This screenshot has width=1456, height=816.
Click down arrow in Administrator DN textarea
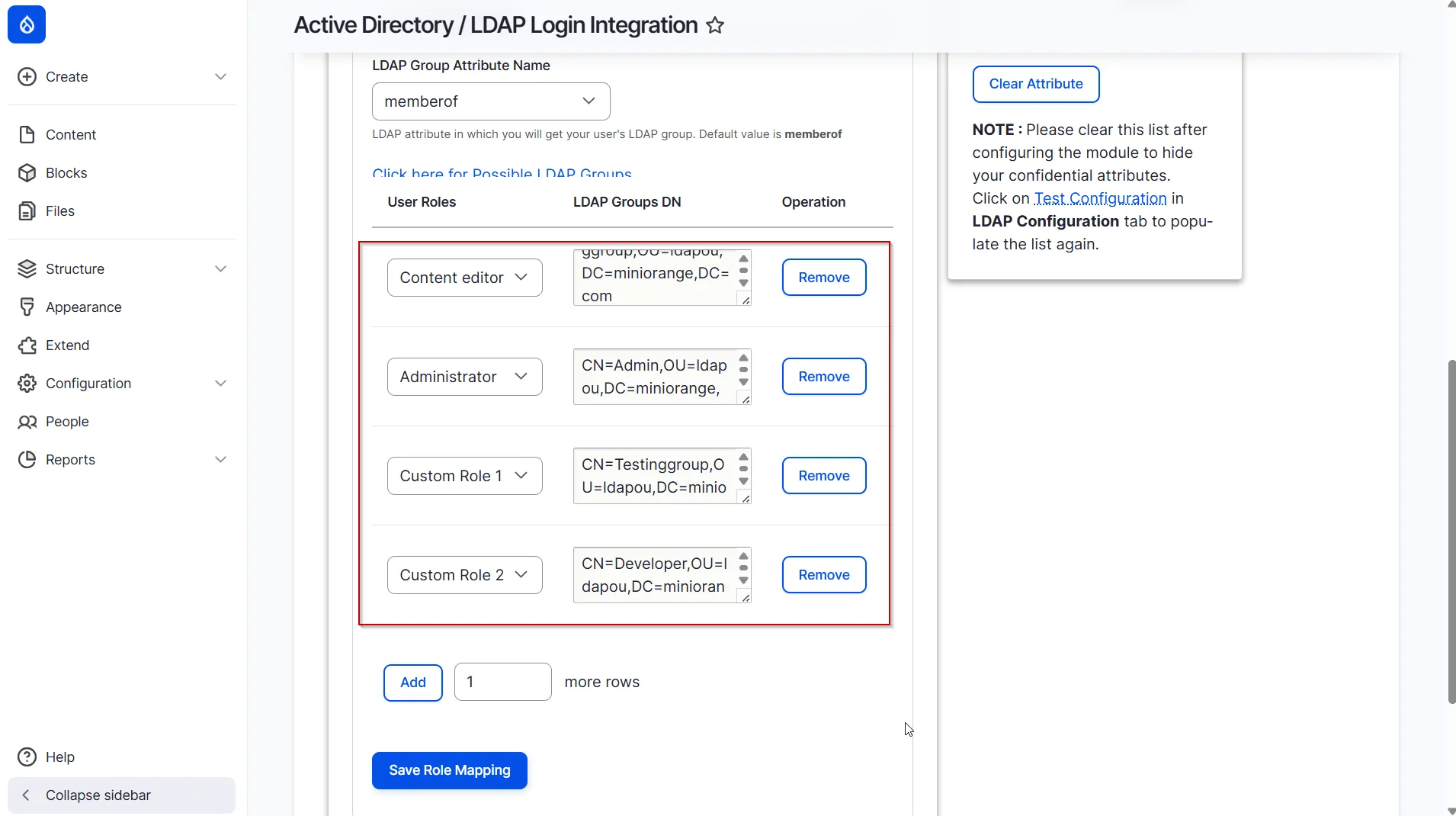tap(743, 383)
